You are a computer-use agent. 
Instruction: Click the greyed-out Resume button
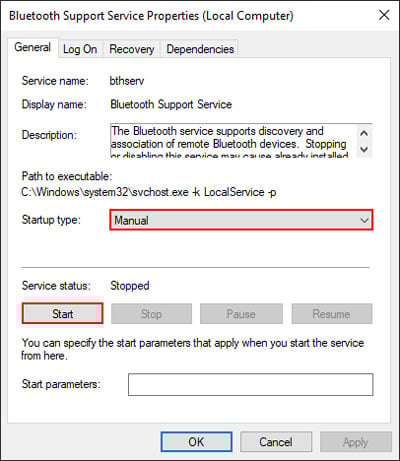(x=331, y=314)
